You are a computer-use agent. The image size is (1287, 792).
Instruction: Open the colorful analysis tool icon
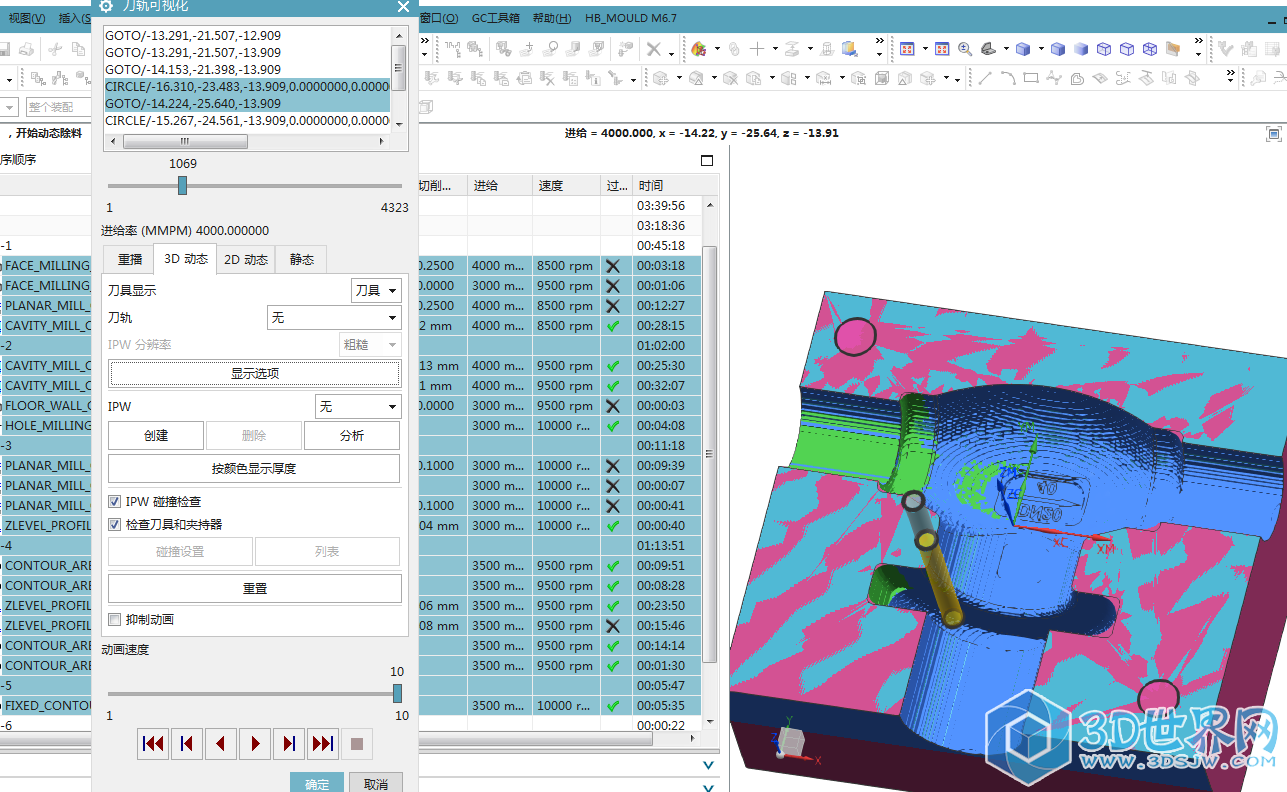[699, 48]
